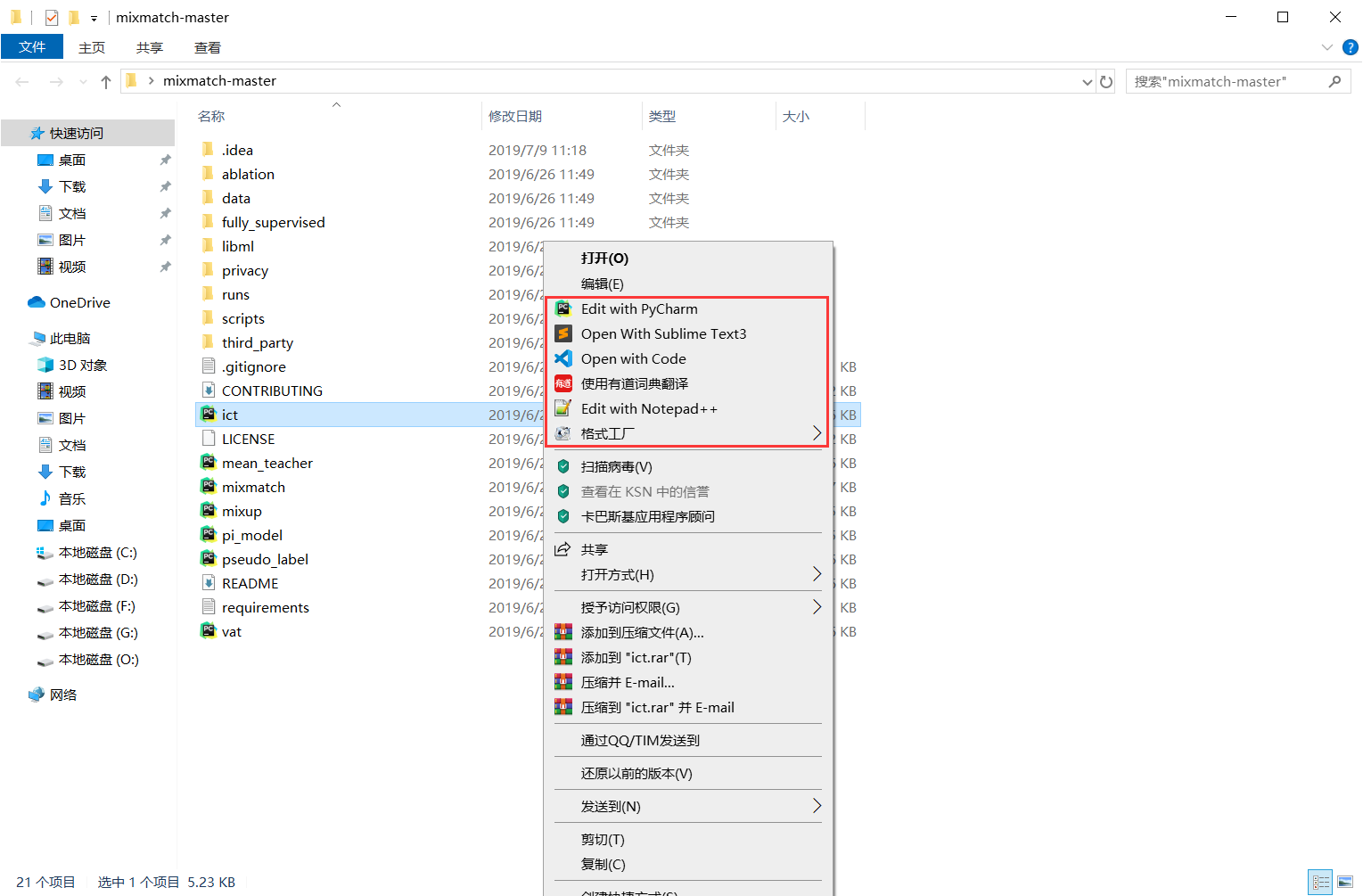The width and height of the screenshot is (1363, 896).
Task: Select the mean_teacher file
Action: point(267,463)
